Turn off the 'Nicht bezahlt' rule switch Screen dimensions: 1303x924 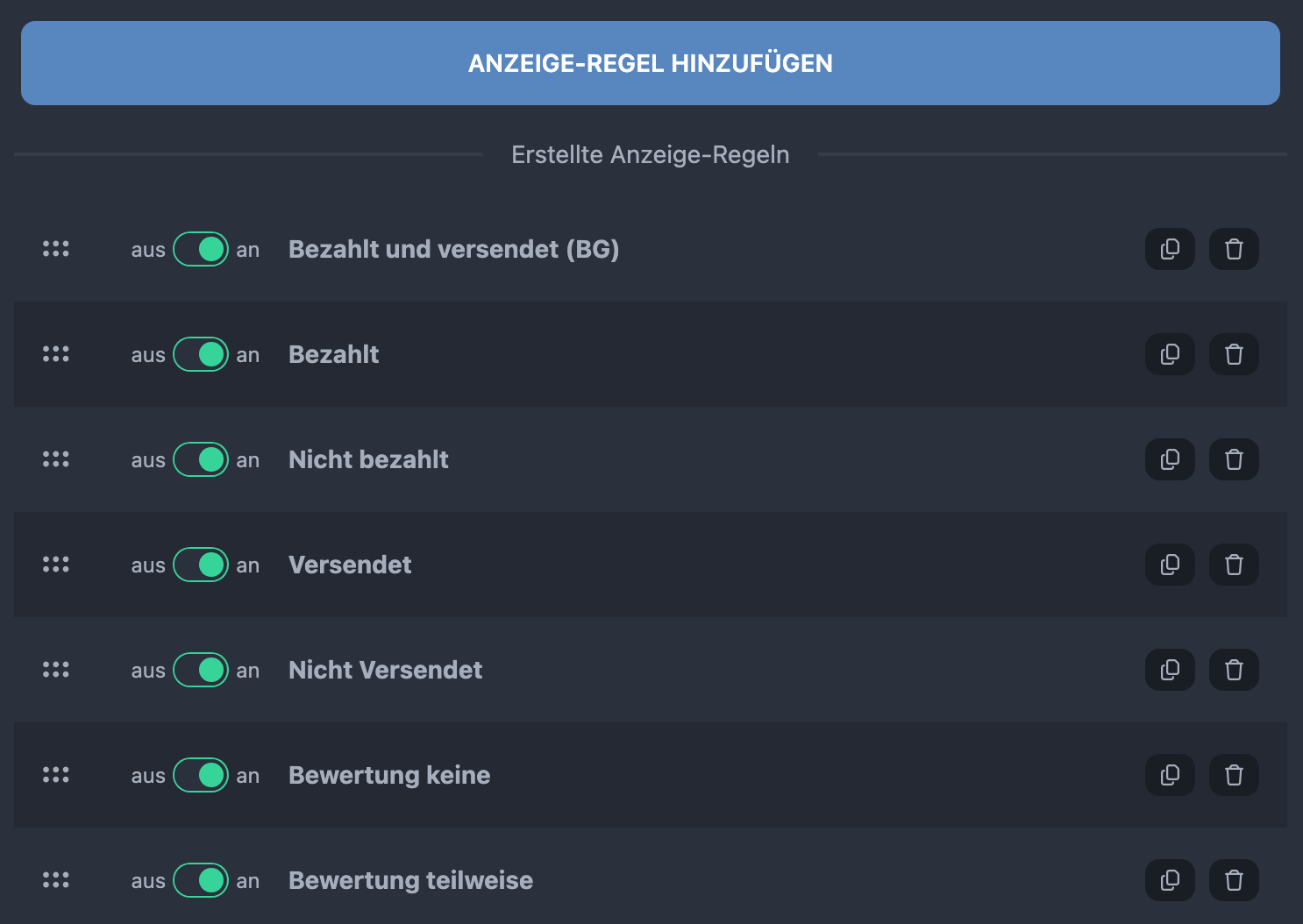201,459
